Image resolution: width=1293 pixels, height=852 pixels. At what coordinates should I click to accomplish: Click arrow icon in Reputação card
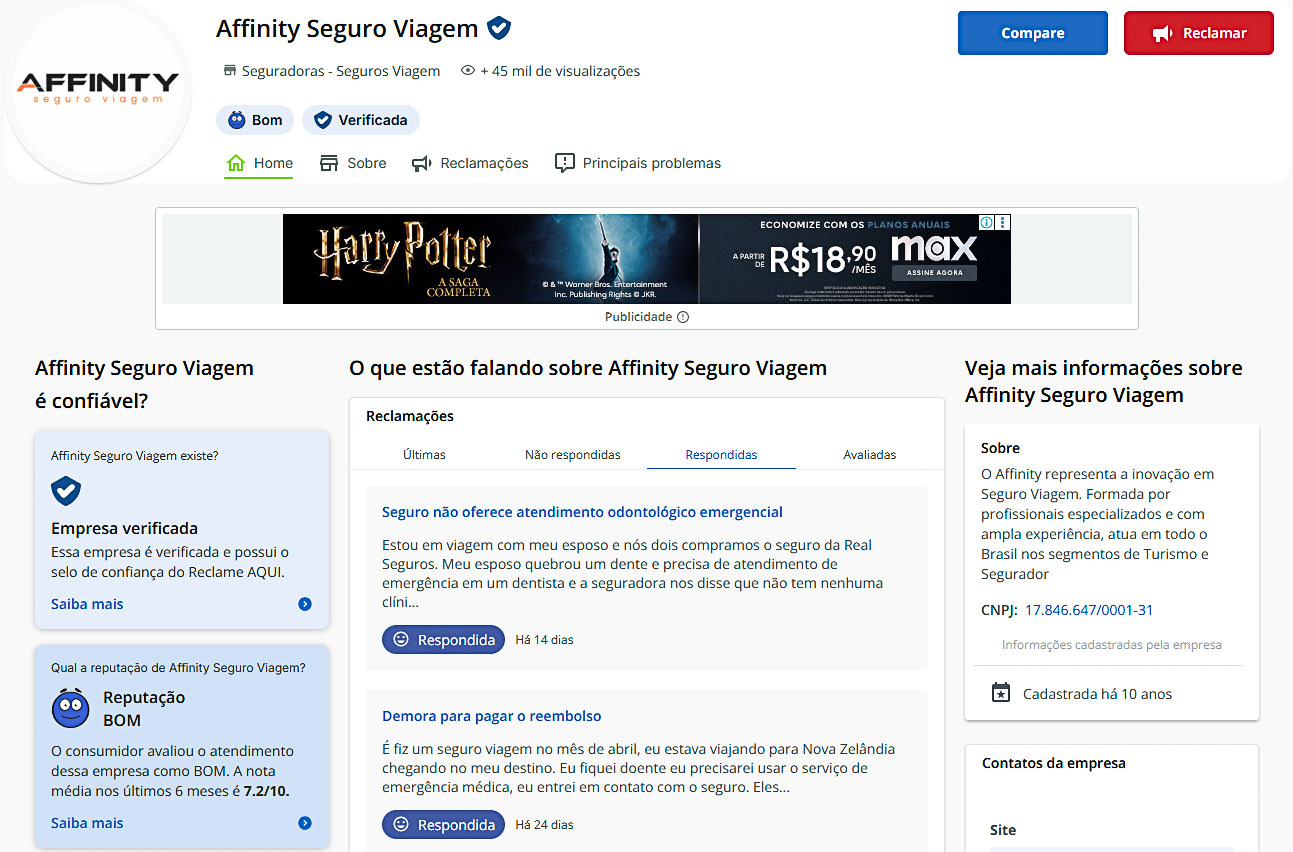(x=305, y=823)
